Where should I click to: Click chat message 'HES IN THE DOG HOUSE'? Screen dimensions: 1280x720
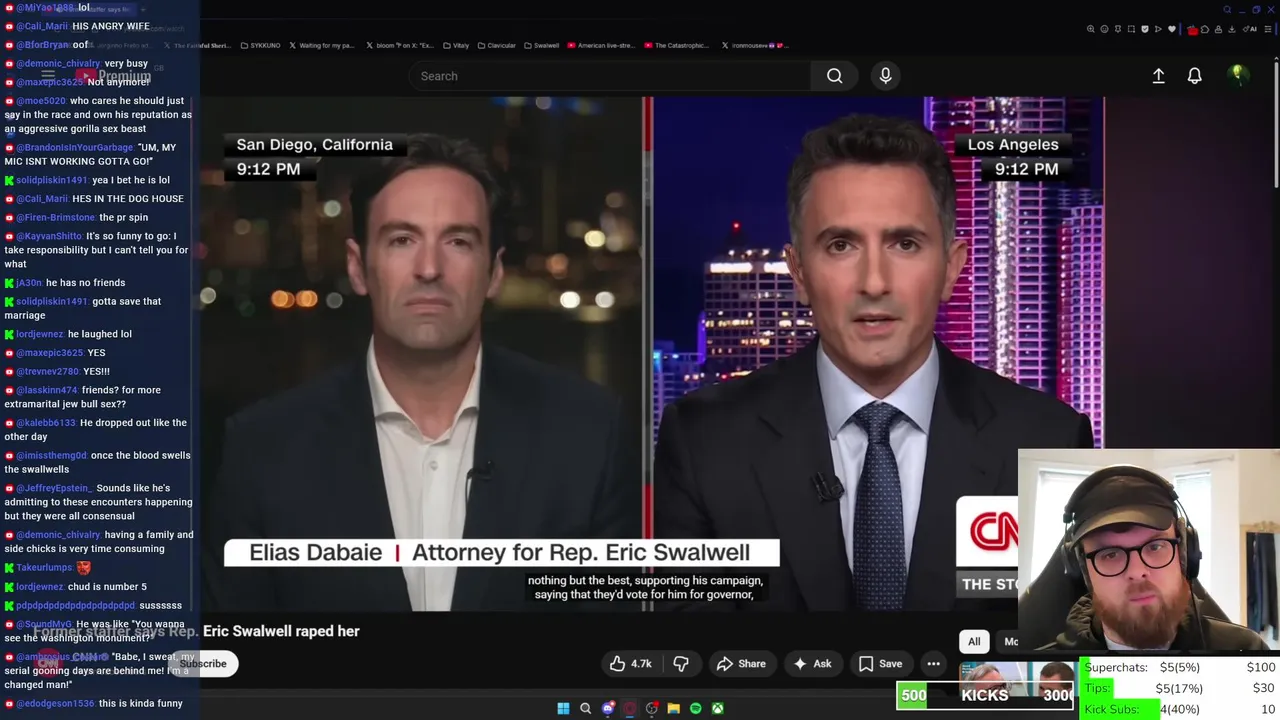pos(128,199)
